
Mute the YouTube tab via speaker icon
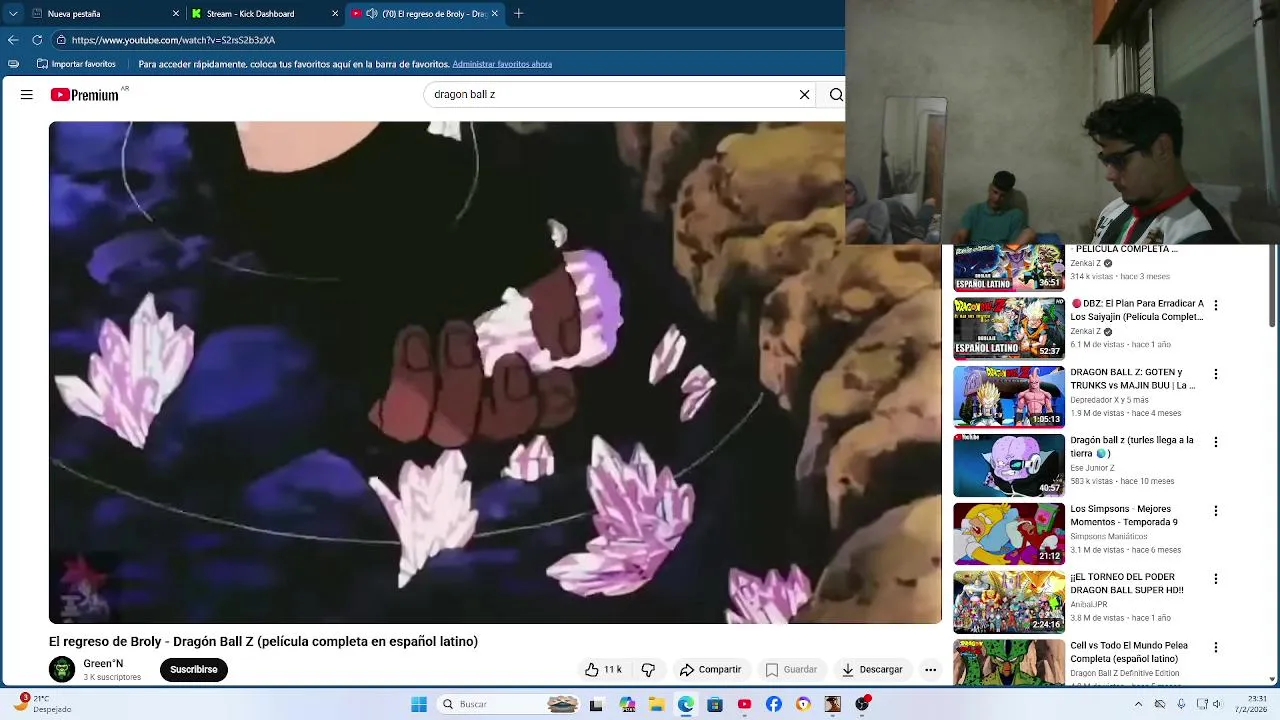372,14
